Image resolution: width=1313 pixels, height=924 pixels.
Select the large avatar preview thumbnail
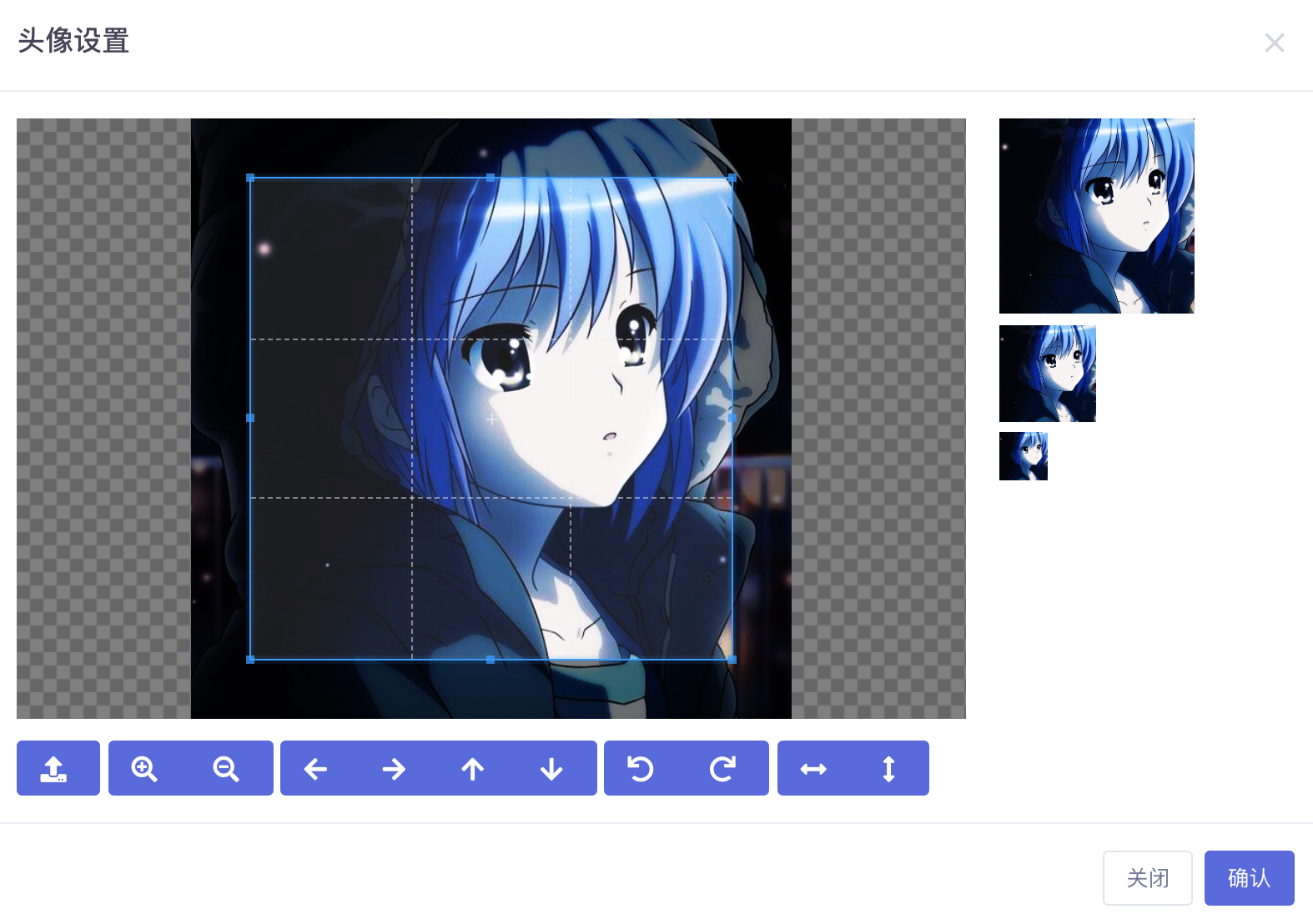tap(1097, 216)
